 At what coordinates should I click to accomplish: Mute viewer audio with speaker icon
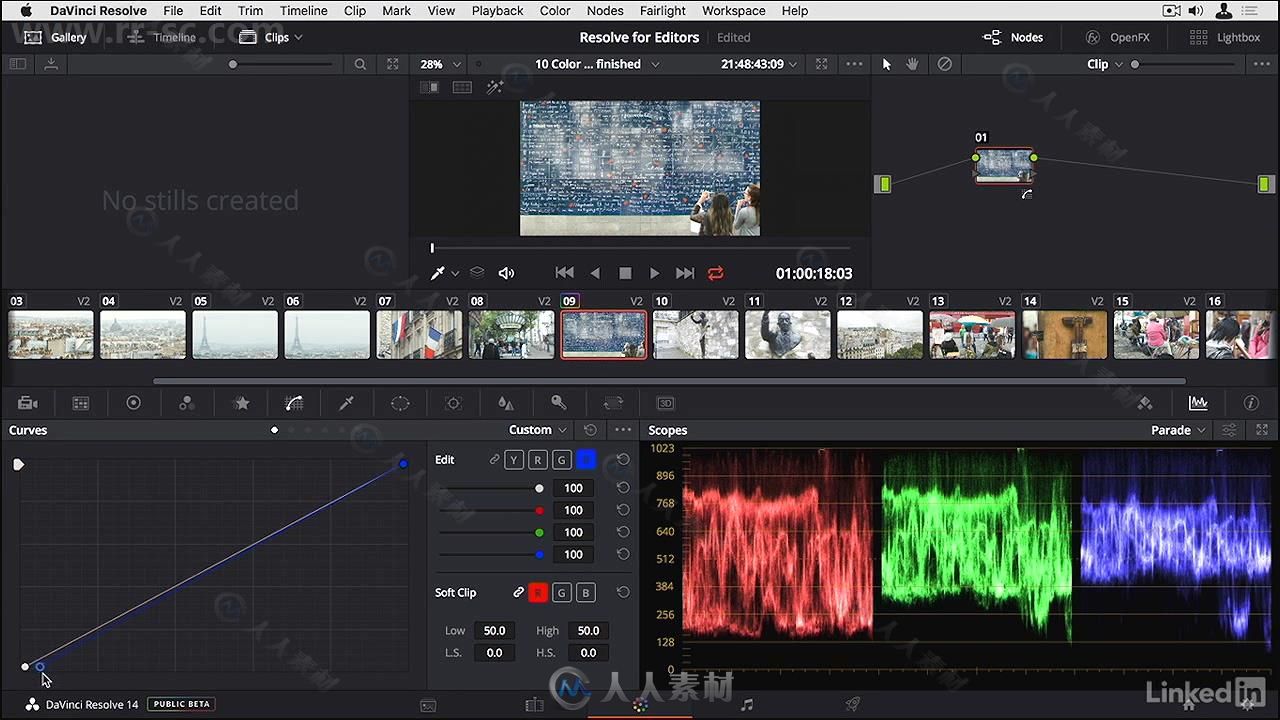[x=506, y=273]
